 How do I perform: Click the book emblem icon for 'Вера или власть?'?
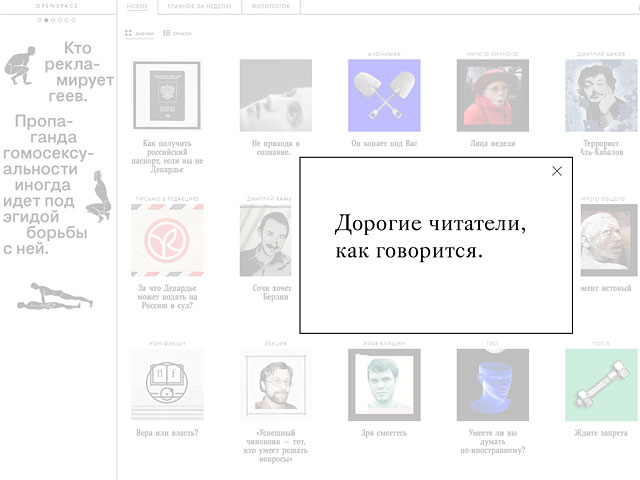point(167,385)
